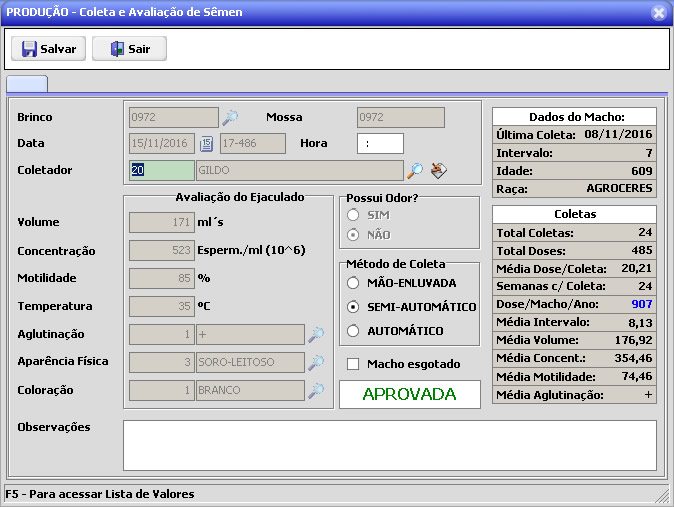Click the Idade value 609

click(x=642, y=171)
